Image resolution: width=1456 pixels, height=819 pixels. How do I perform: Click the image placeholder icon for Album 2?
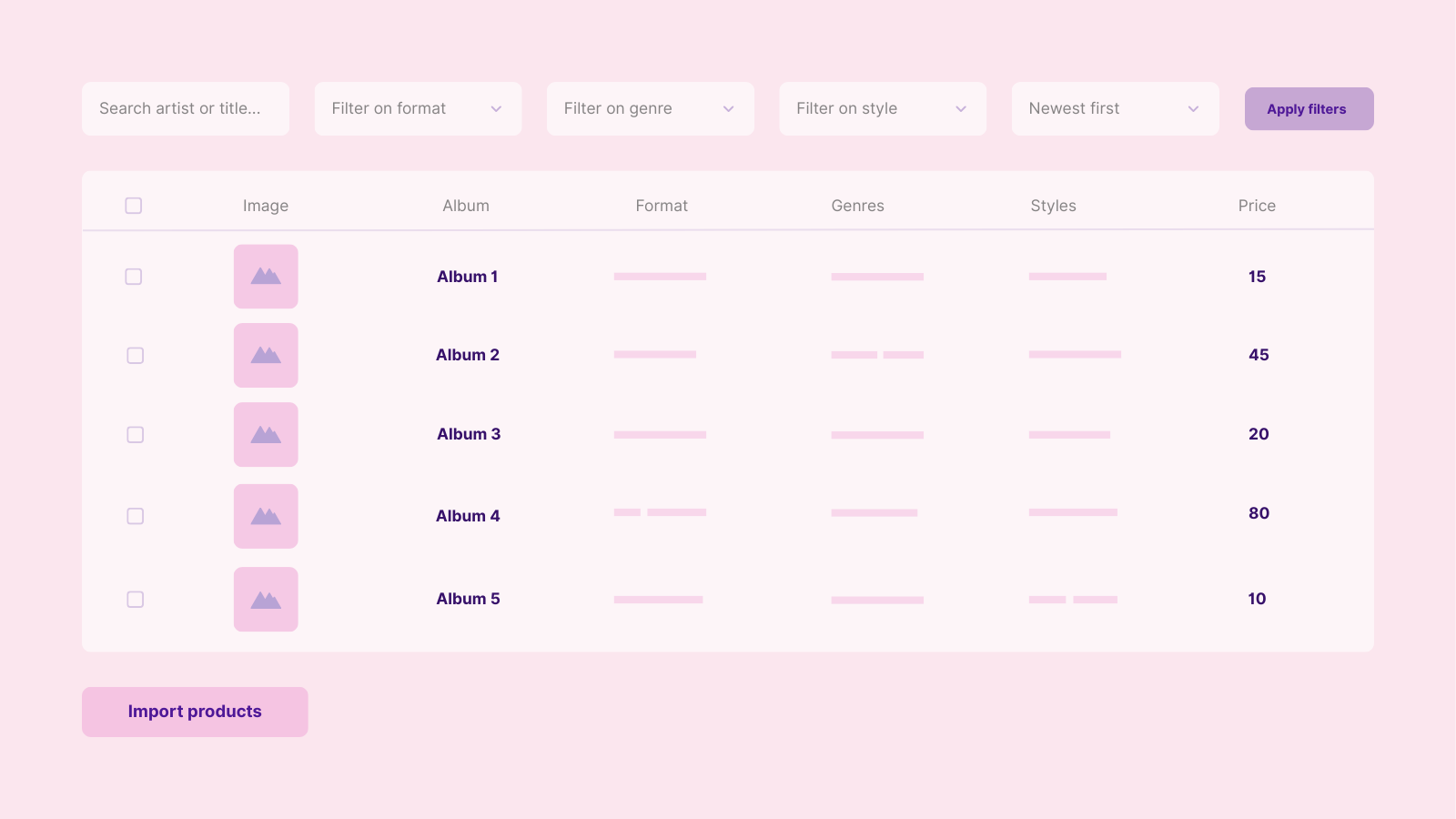pyautogui.click(x=266, y=355)
